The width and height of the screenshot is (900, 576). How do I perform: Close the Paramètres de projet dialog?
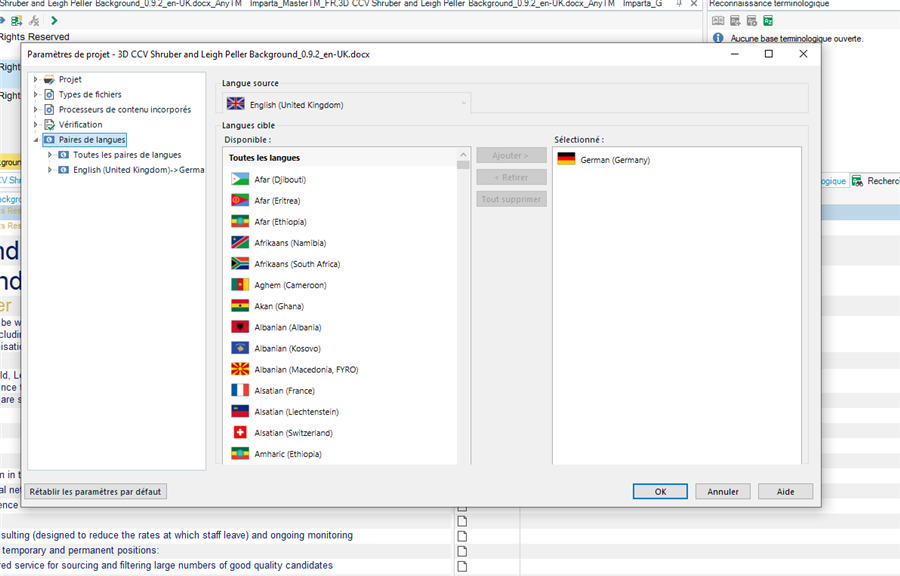[x=803, y=54]
